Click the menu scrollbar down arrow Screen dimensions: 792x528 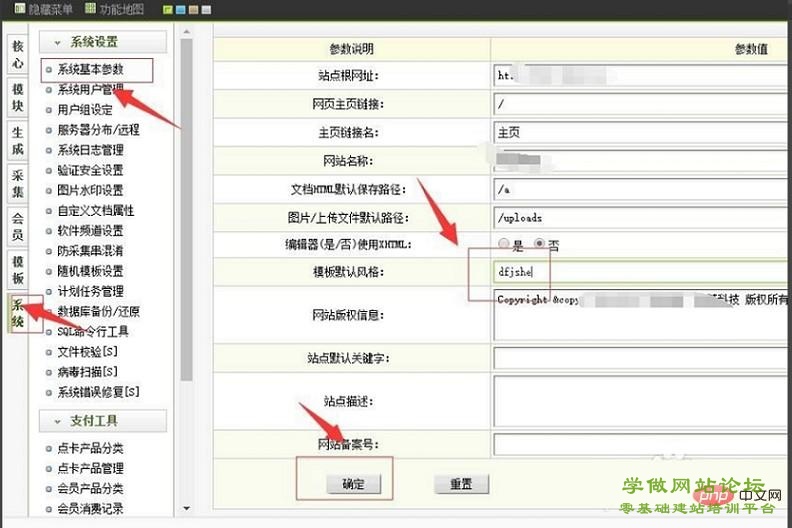click(x=186, y=508)
